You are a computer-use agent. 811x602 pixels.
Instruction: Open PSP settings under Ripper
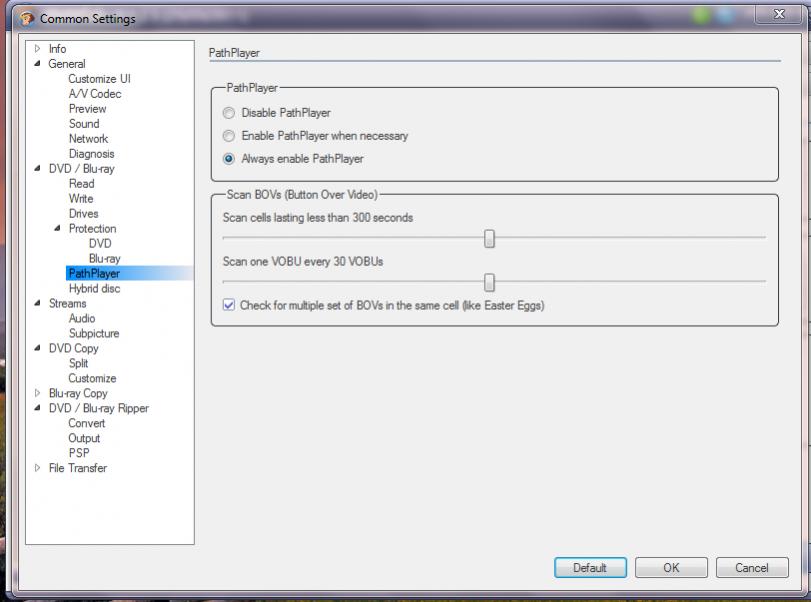79,453
